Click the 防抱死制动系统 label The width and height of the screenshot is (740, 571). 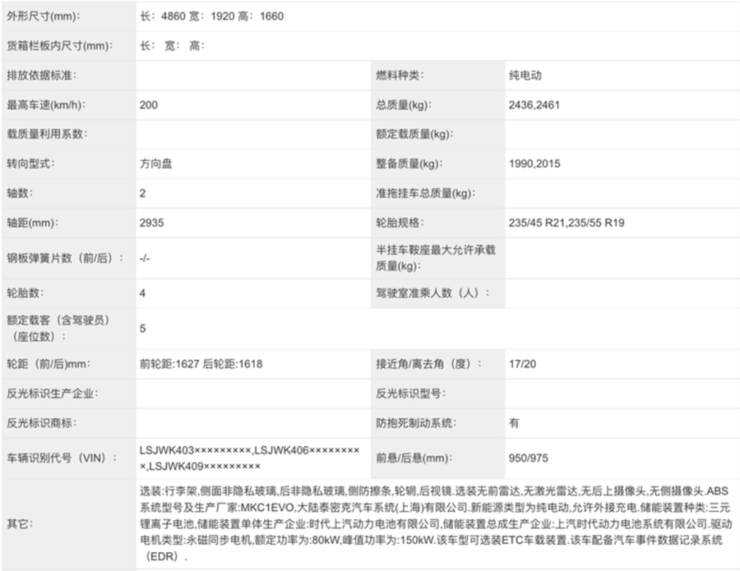tap(416, 423)
